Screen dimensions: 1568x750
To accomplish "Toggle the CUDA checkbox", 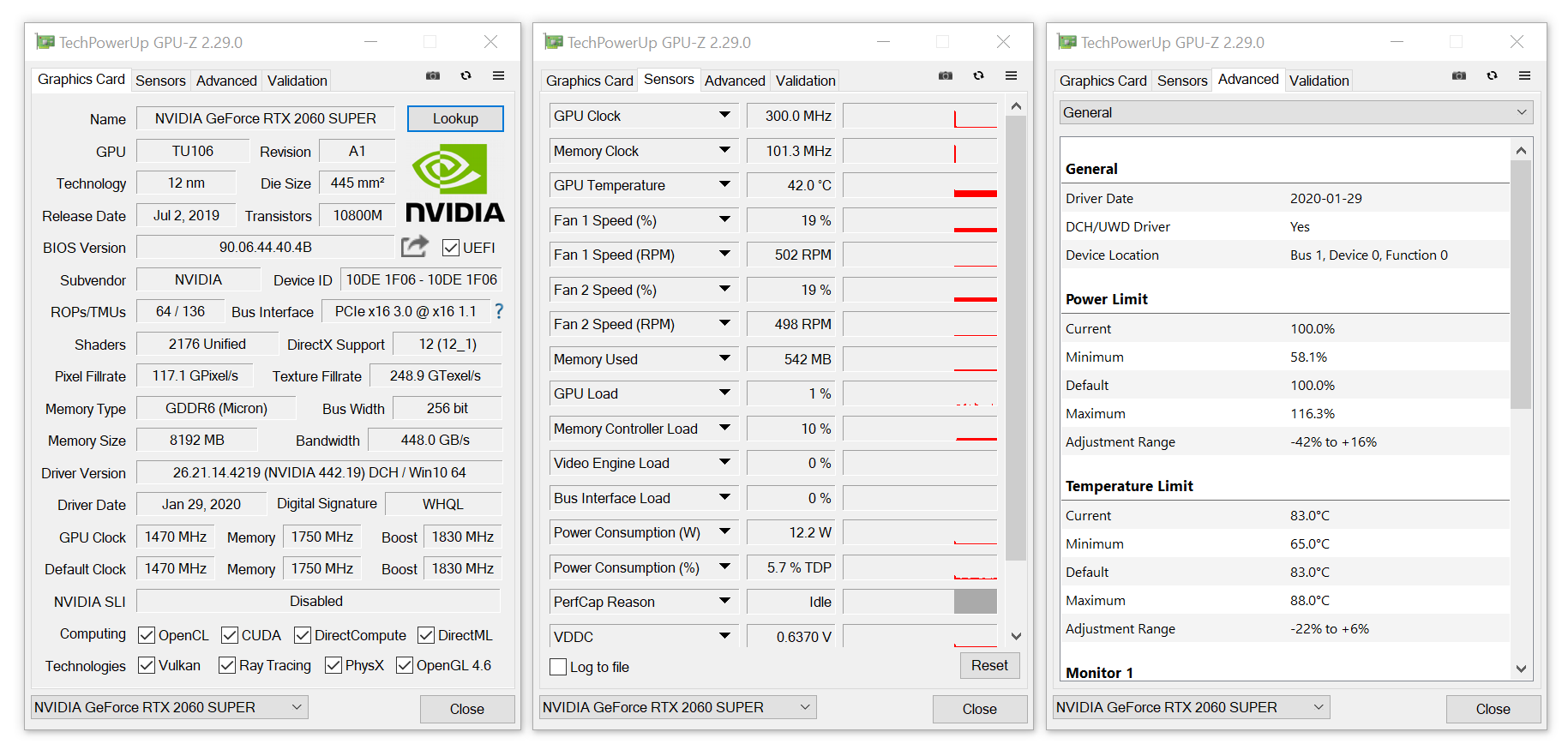I will [230, 635].
